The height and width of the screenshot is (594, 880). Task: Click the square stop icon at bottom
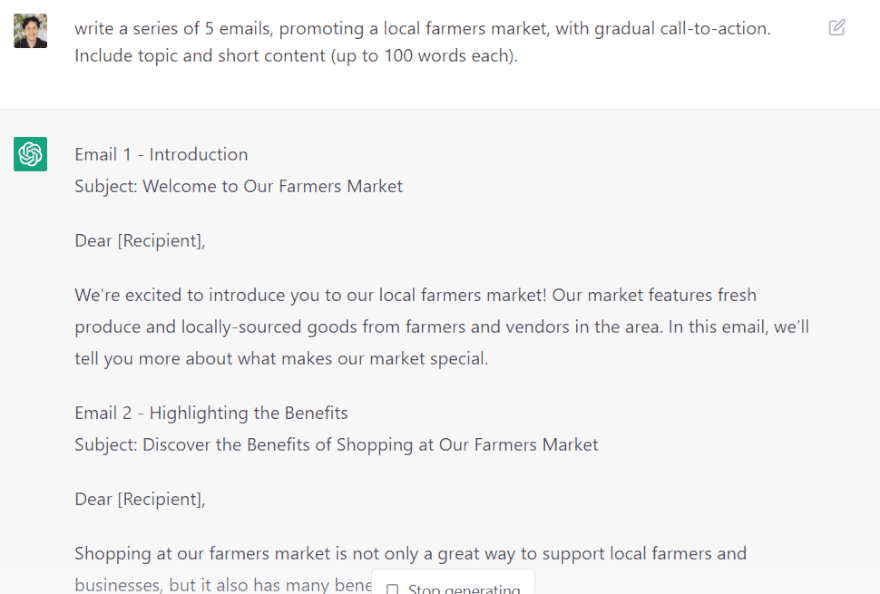392,589
